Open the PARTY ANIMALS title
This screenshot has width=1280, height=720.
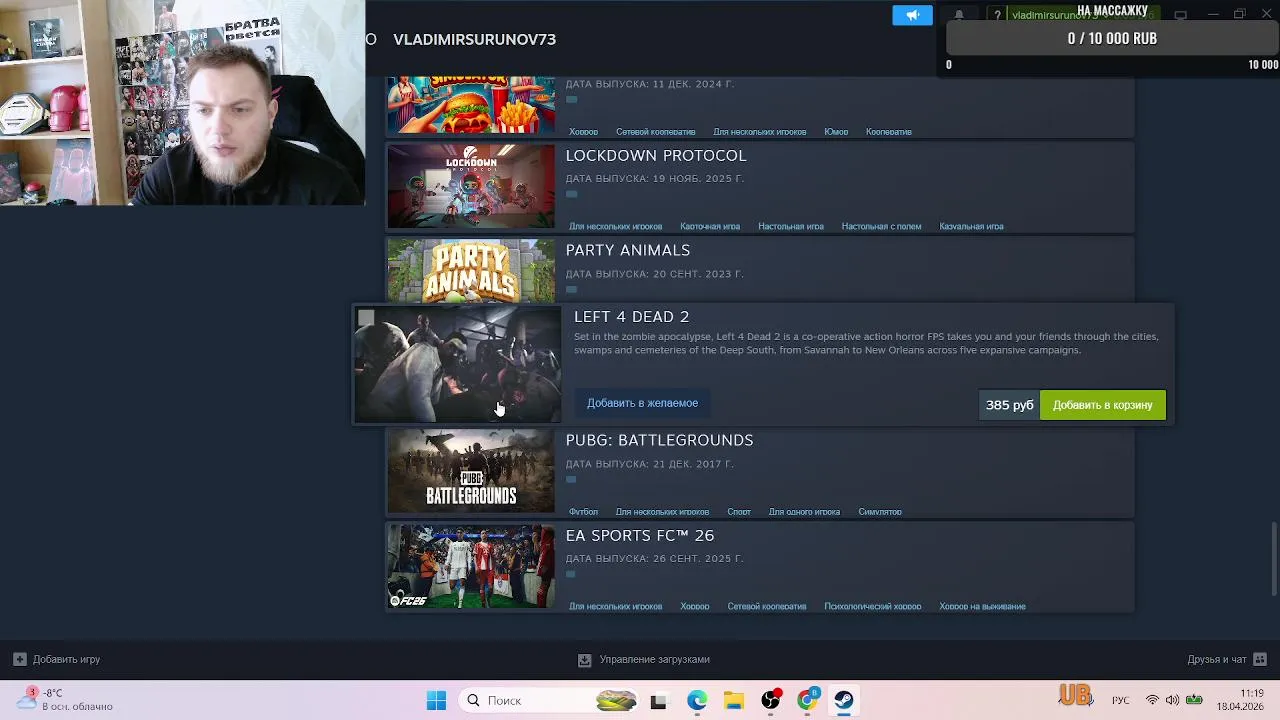[x=628, y=250]
